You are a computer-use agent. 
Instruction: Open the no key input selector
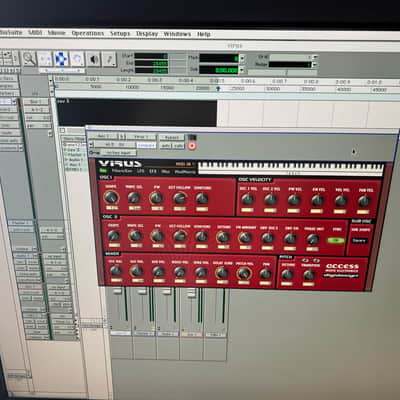coord(119,153)
